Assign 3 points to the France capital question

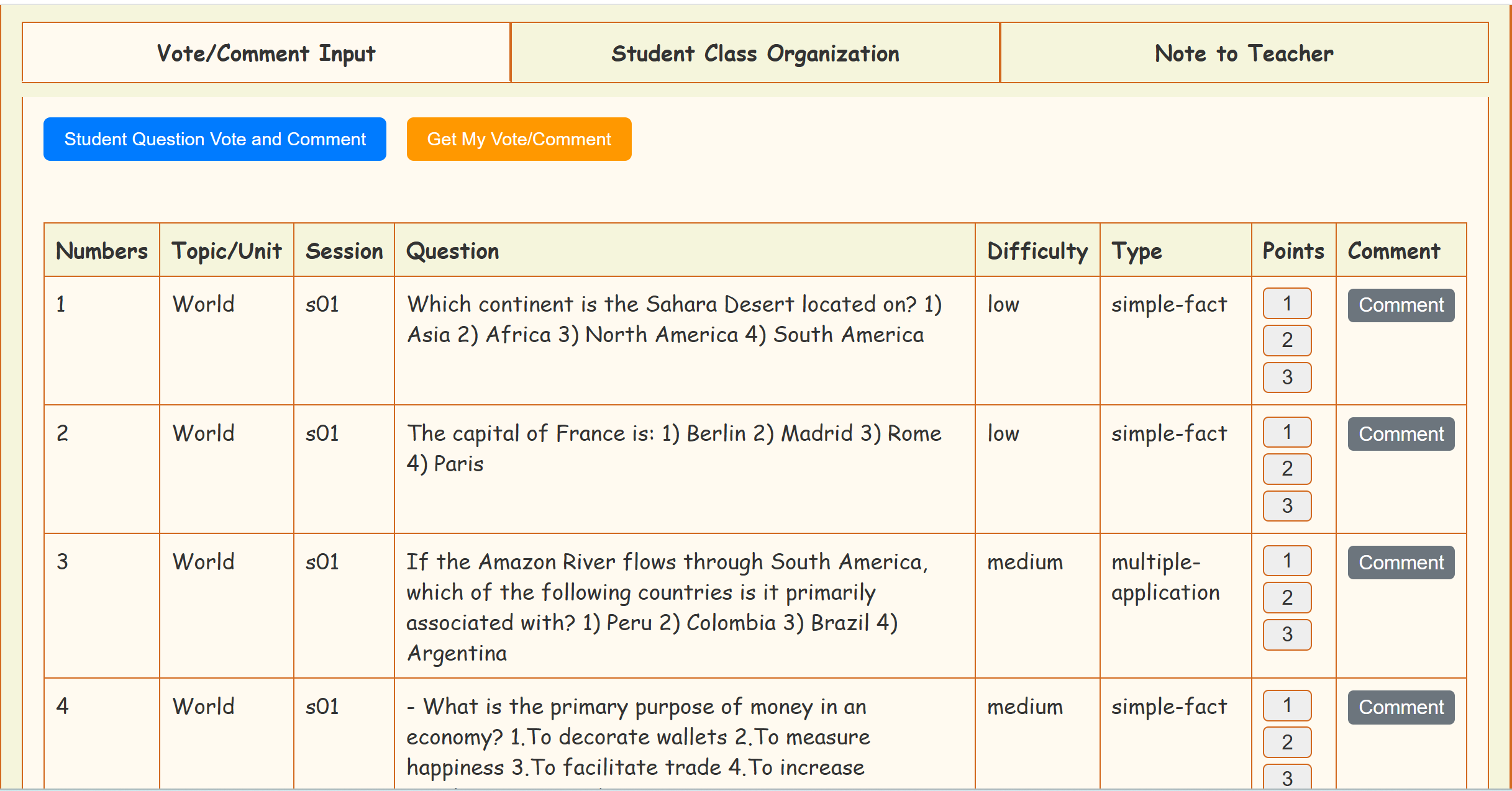1287,506
